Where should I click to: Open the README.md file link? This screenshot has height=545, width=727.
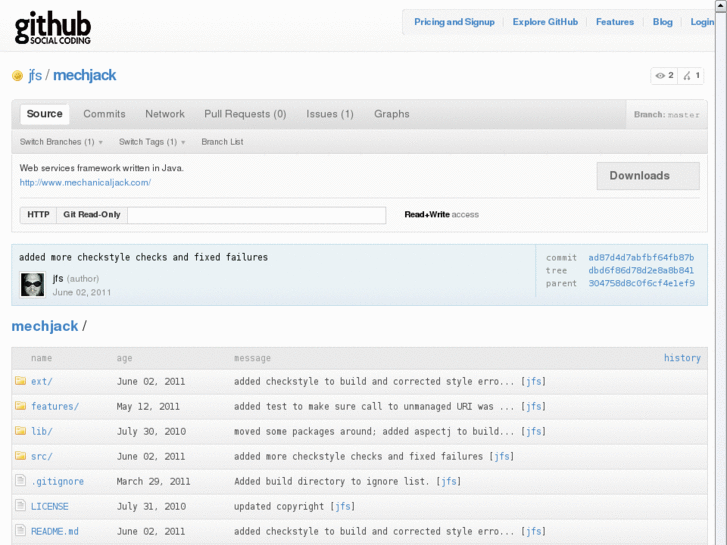pos(55,532)
